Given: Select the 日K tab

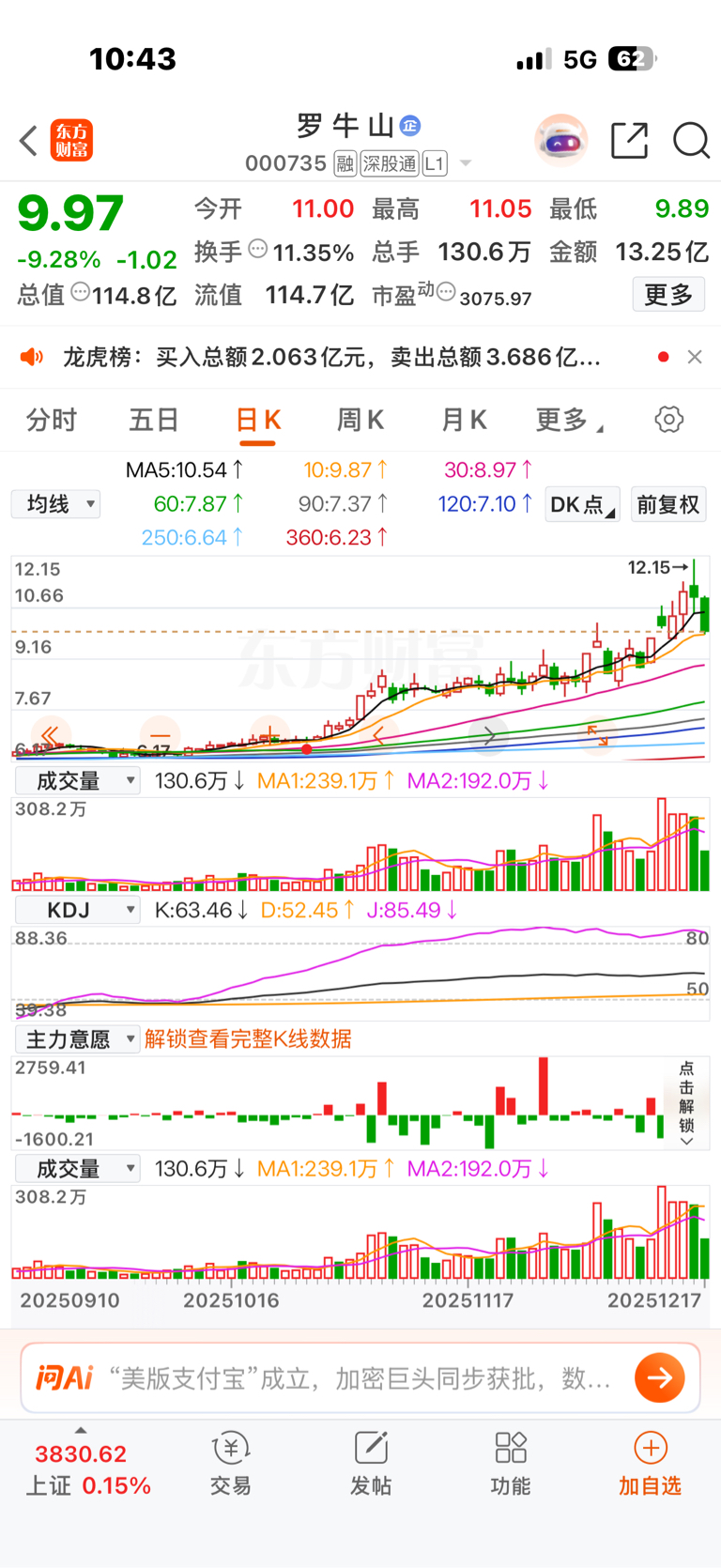Looking at the screenshot, I should click(257, 420).
